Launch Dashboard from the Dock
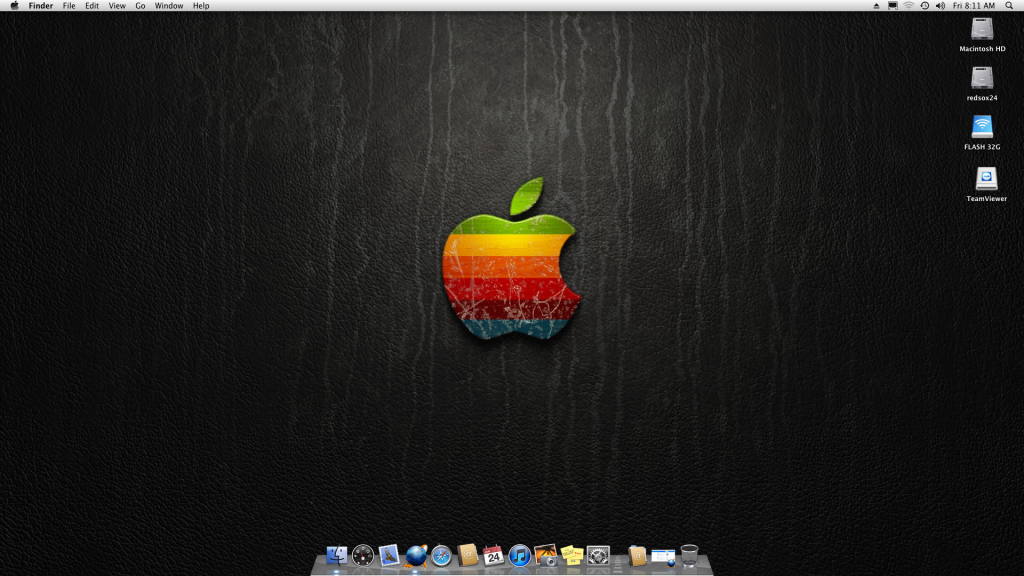 click(x=362, y=556)
